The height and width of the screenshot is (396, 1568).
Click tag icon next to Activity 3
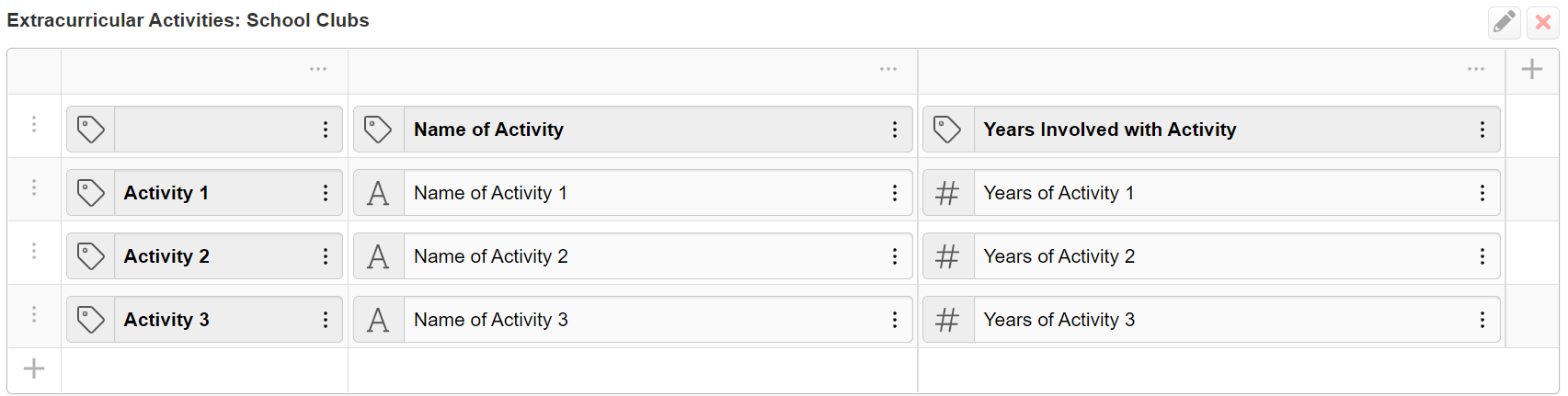90,320
